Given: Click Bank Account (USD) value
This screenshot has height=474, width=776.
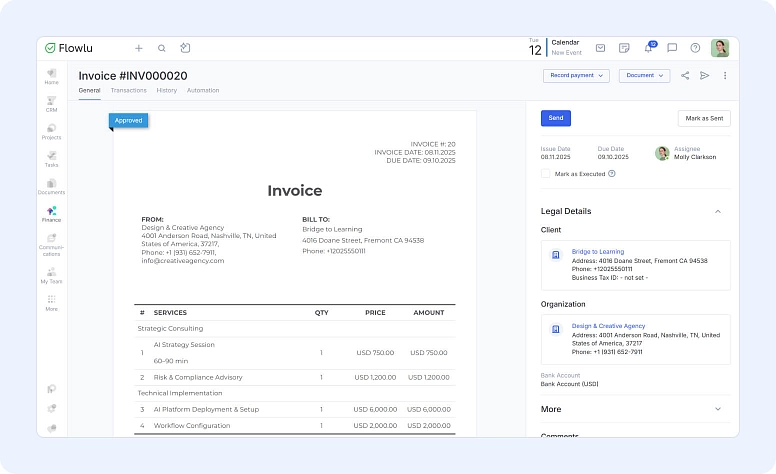Looking at the screenshot, I should (569, 384).
